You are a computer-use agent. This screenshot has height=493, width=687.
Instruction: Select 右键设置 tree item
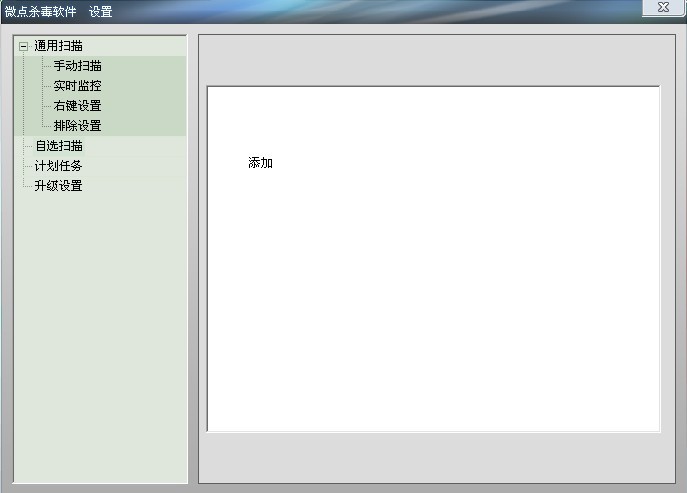tap(78, 106)
